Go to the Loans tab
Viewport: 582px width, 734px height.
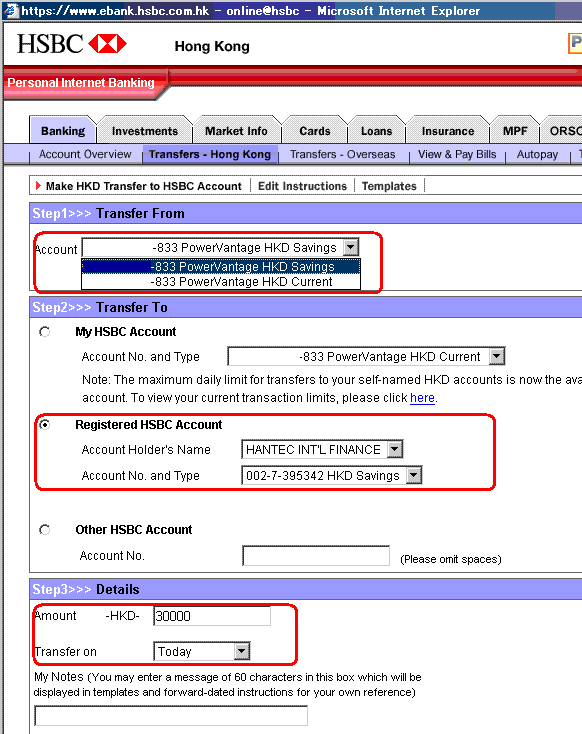[x=376, y=131]
